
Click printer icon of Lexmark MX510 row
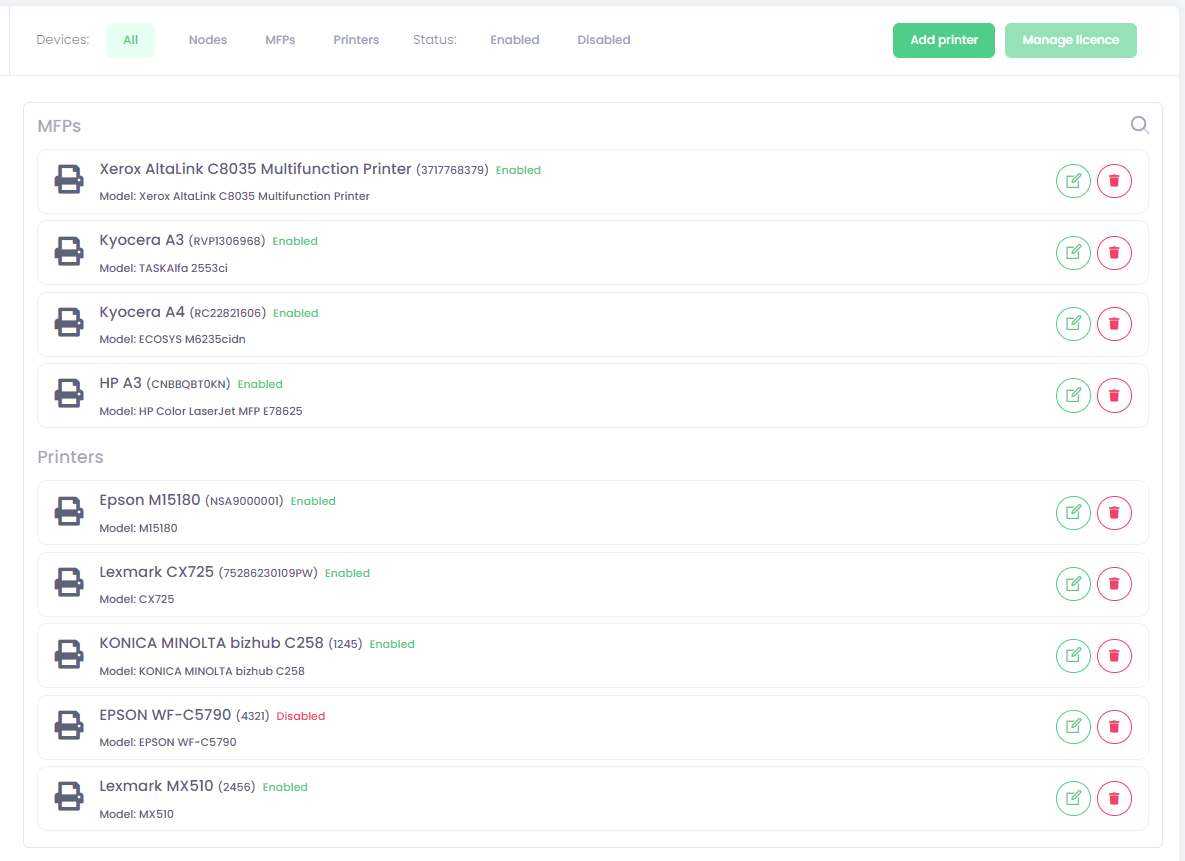click(69, 797)
